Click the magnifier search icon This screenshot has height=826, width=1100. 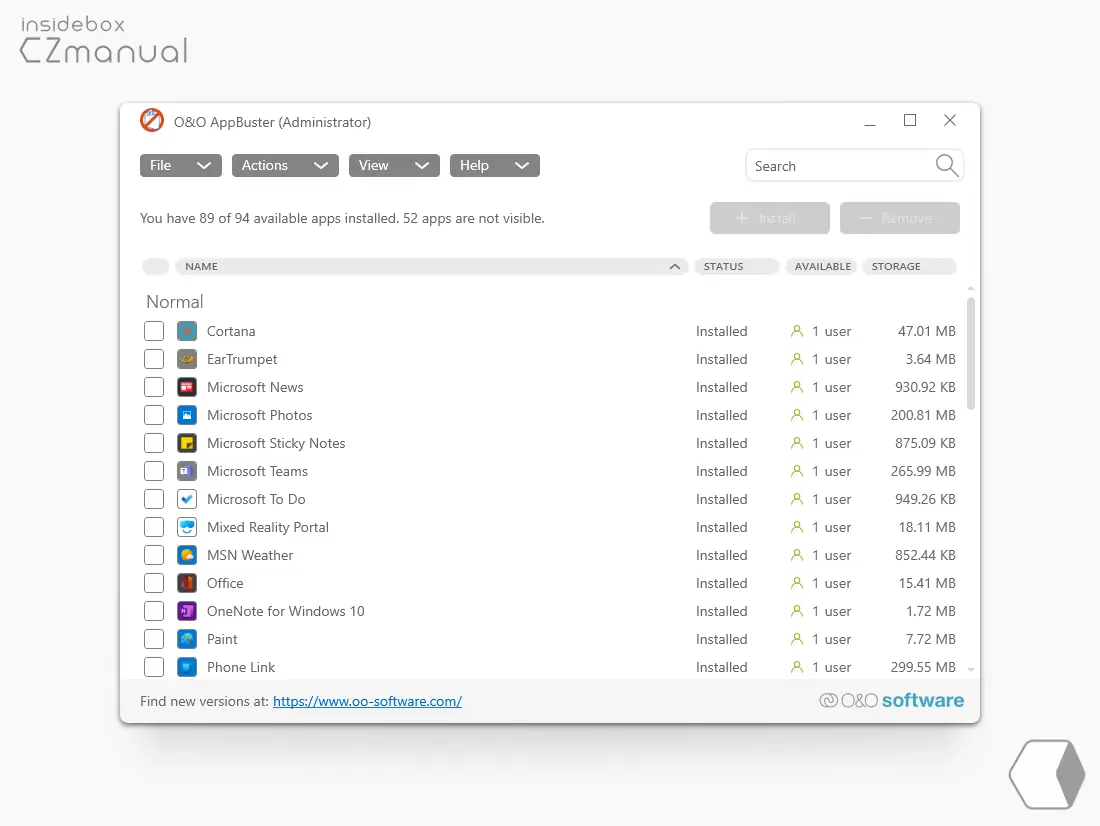[x=946, y=166]
